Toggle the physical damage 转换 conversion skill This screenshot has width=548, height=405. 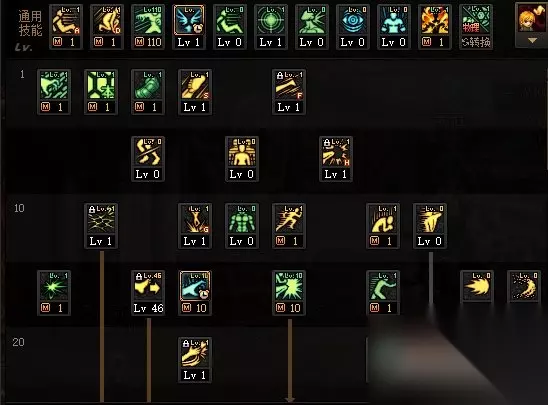[x=476, y=27]
